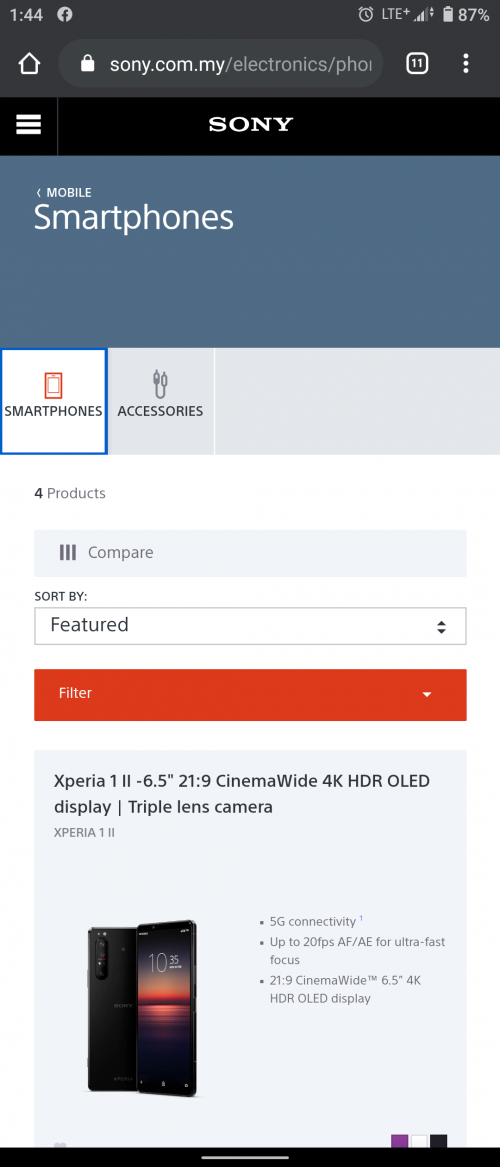Select the purple color swatch
Screen dimensions: 500x1167
[400, 1141]
